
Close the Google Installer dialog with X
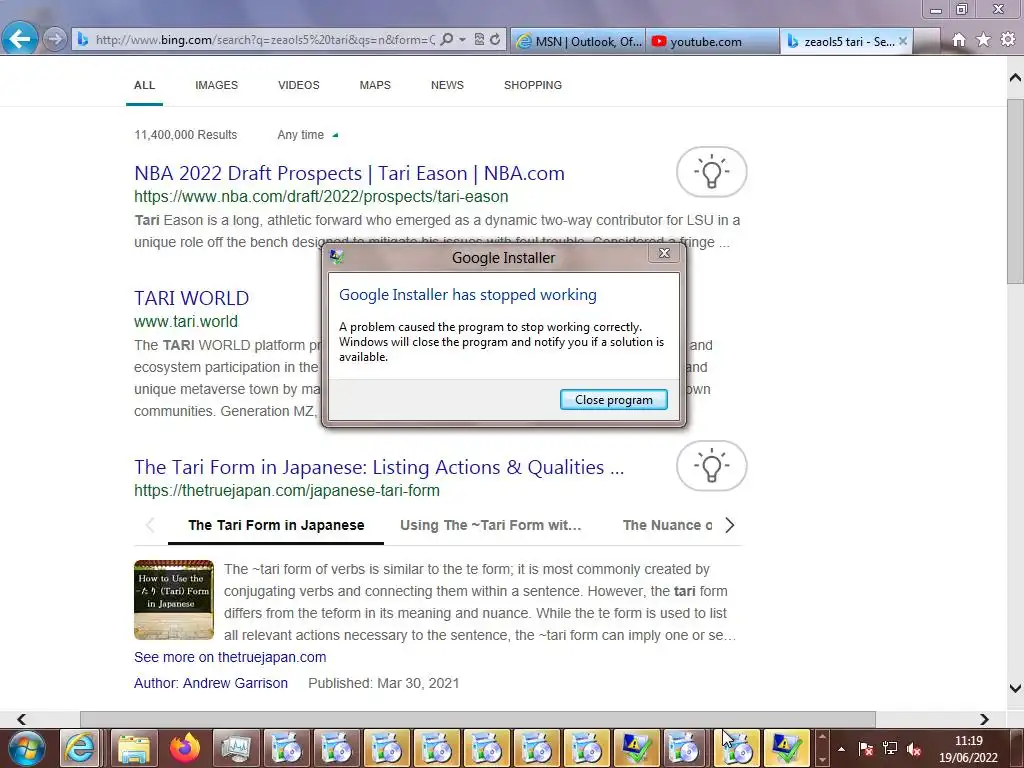pos(664,253)
